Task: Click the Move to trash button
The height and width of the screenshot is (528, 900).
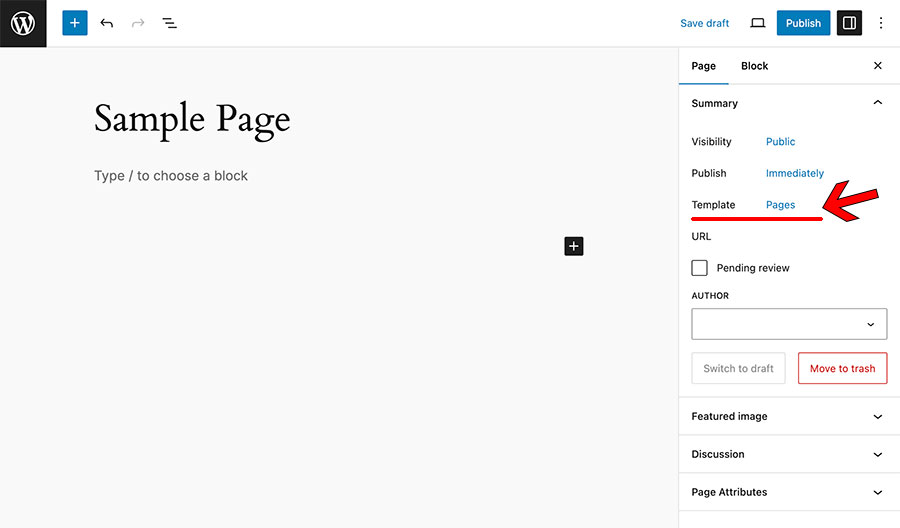Action: click(x=843, y=368)
